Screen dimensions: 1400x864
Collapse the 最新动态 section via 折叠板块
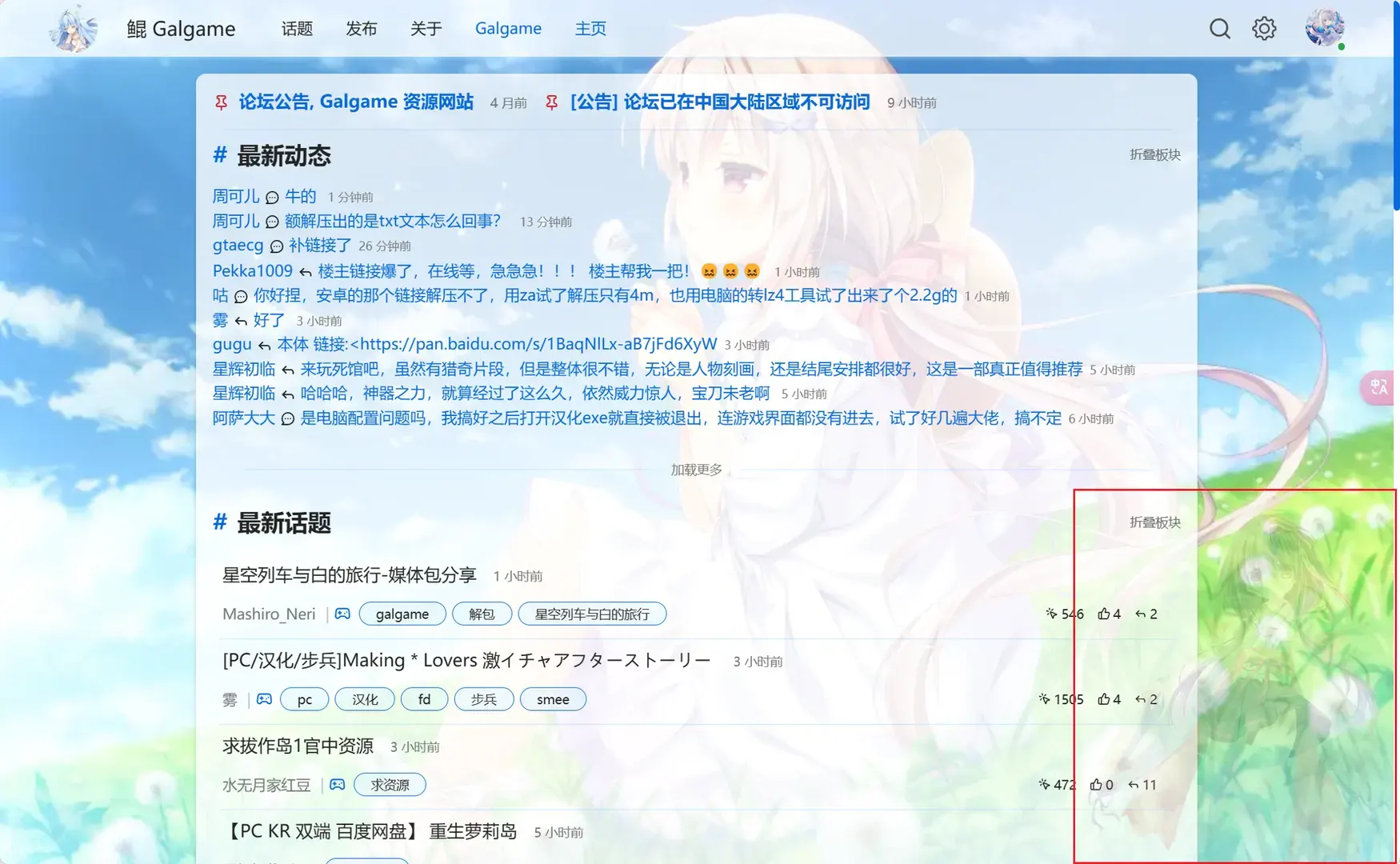click(1154, 154)
